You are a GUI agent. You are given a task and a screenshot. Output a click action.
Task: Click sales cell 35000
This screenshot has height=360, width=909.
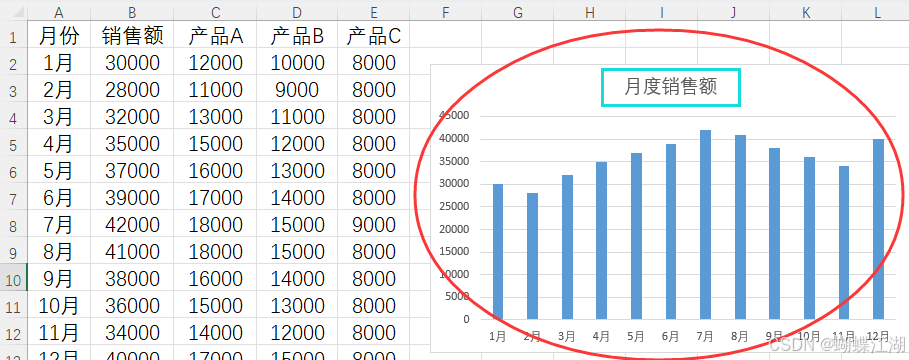[x=132, y=144]
